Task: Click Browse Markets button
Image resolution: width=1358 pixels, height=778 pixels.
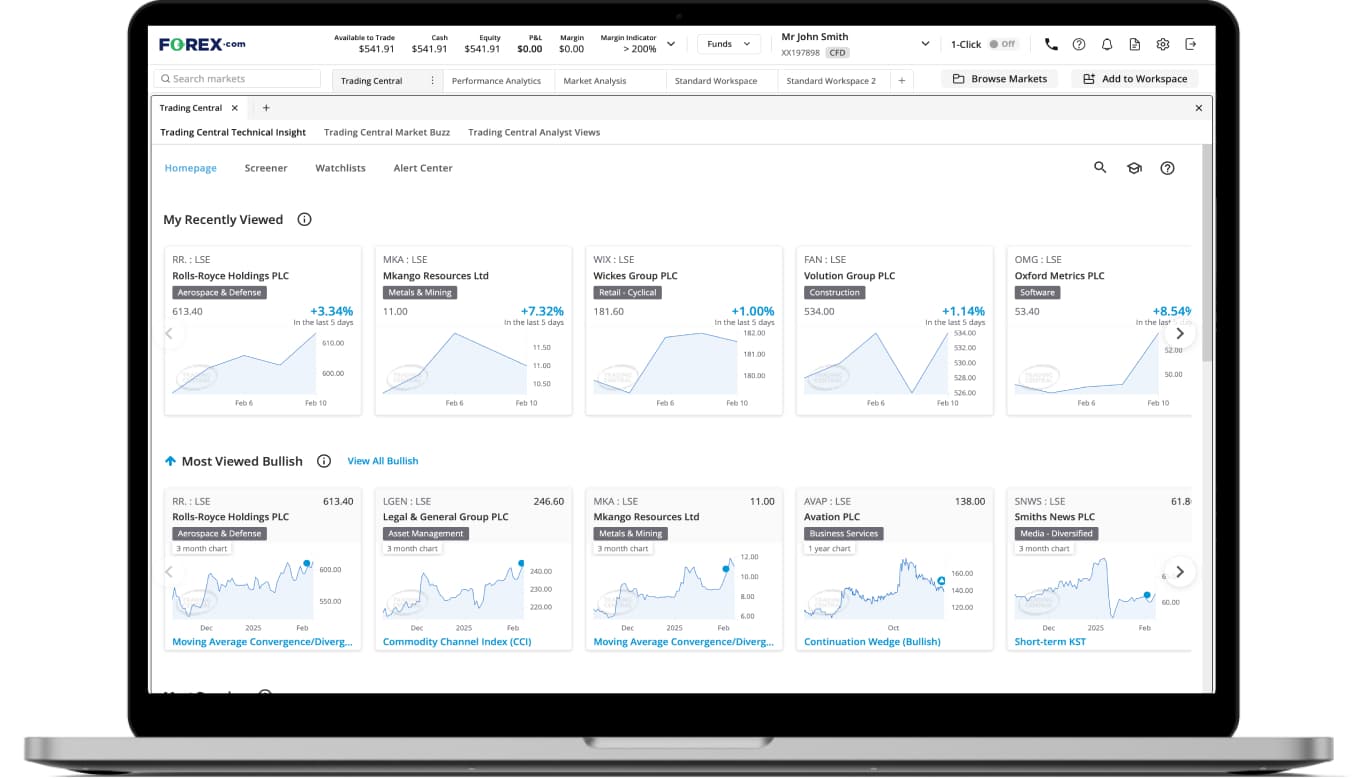Action: pyautogui.click(x=999, y=79)
